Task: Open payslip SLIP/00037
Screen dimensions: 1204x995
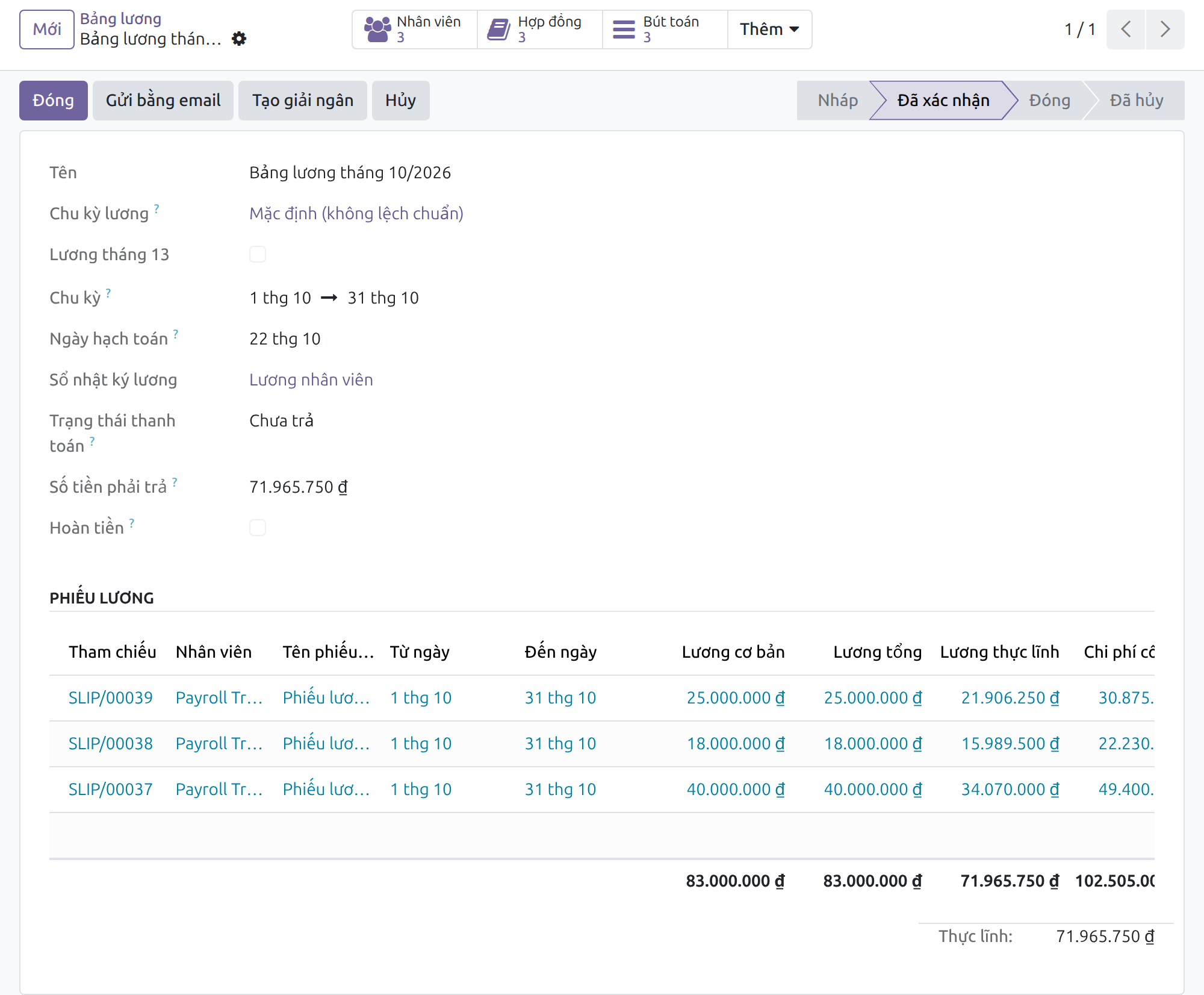Action: point(111,789)
